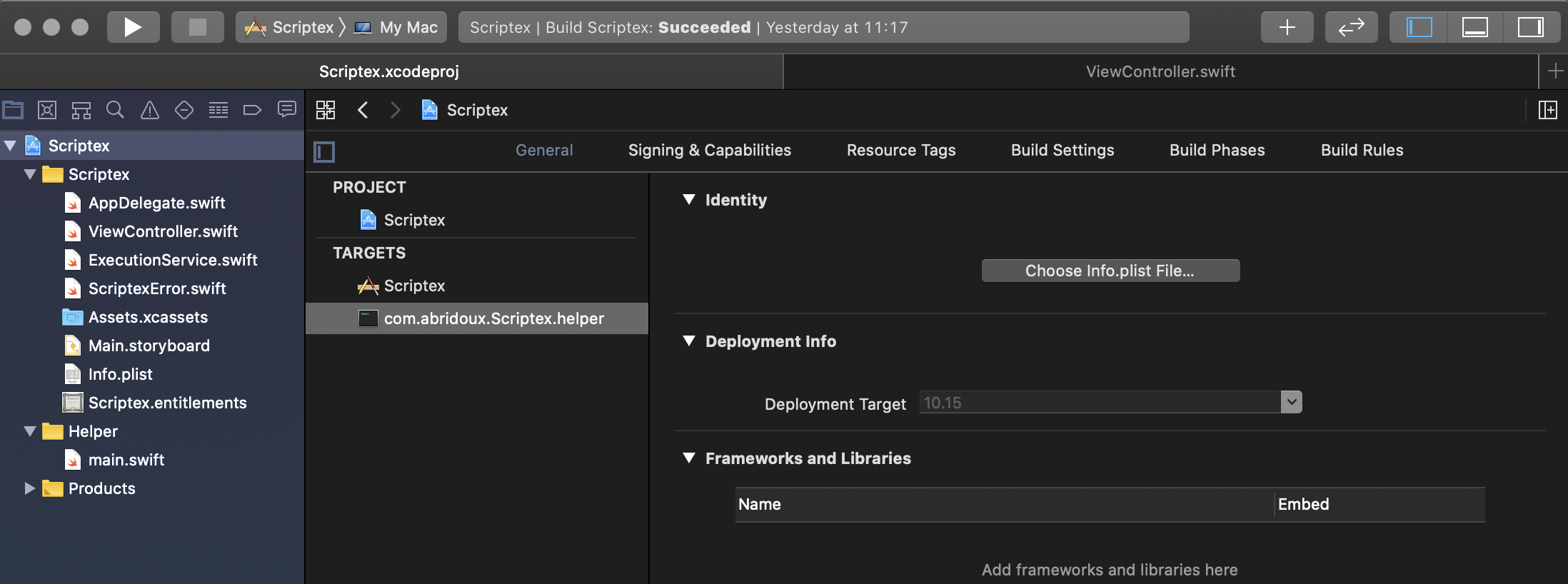
Task: Click the Run (play) button
Action: [133, 27]
